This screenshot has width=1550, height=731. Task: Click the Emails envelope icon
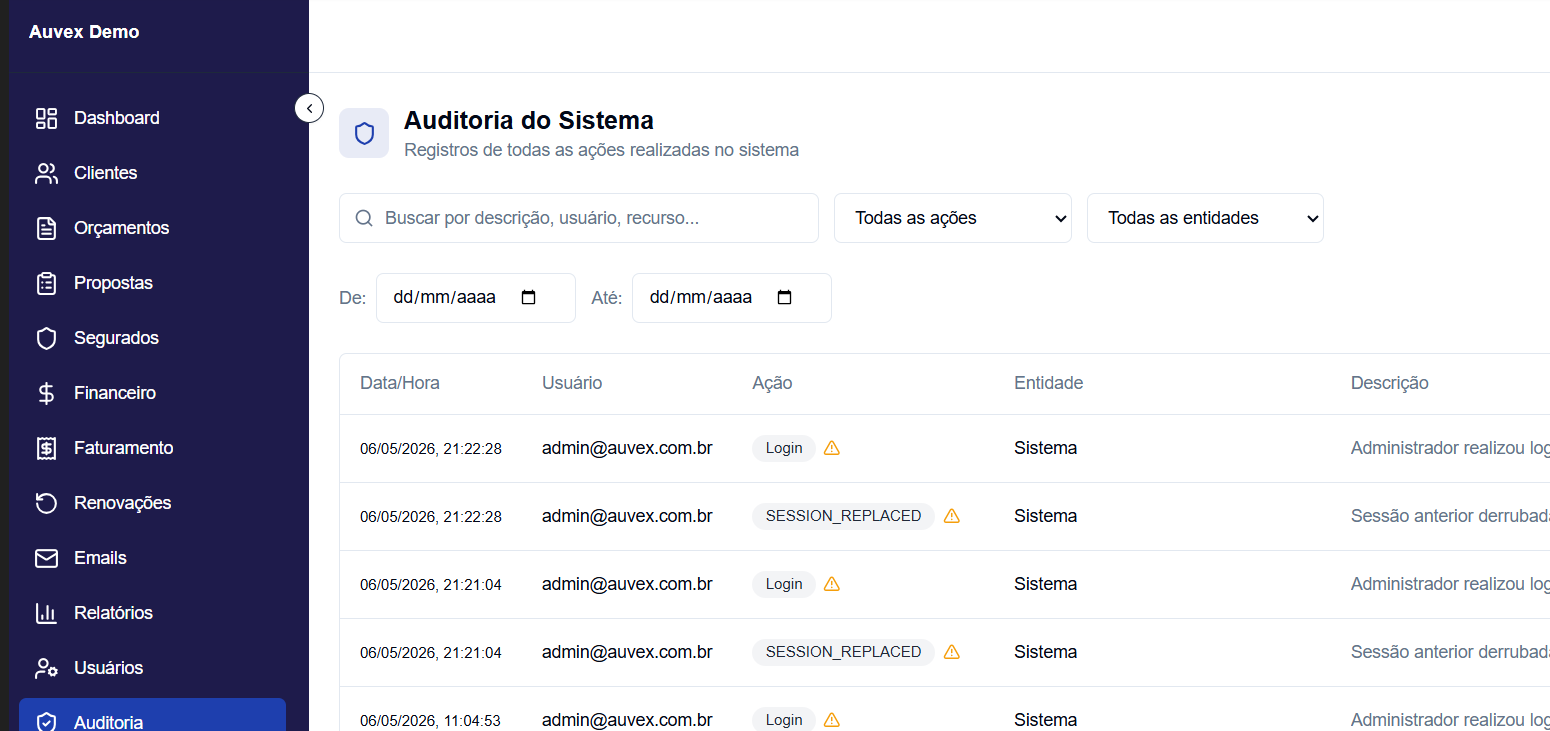pyautogui.click(x=46, y=558)
